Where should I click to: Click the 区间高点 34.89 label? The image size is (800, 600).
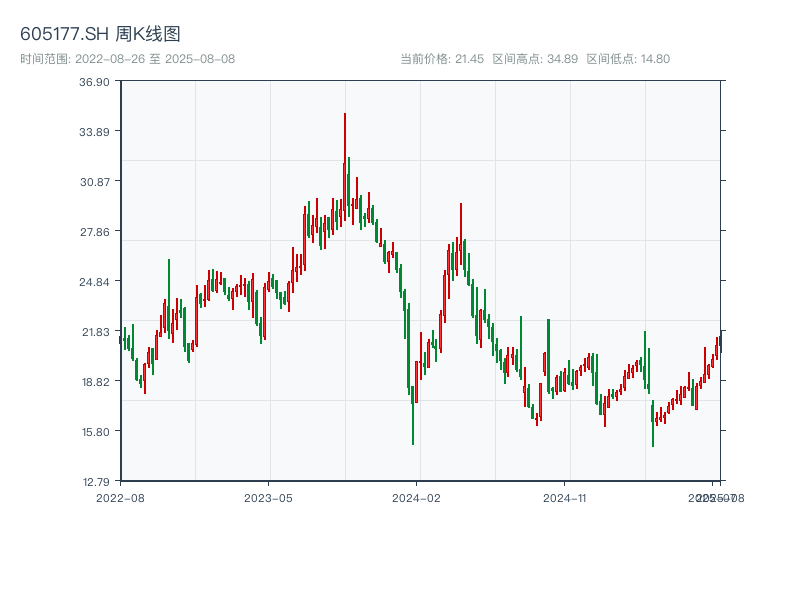pos(535,59)
